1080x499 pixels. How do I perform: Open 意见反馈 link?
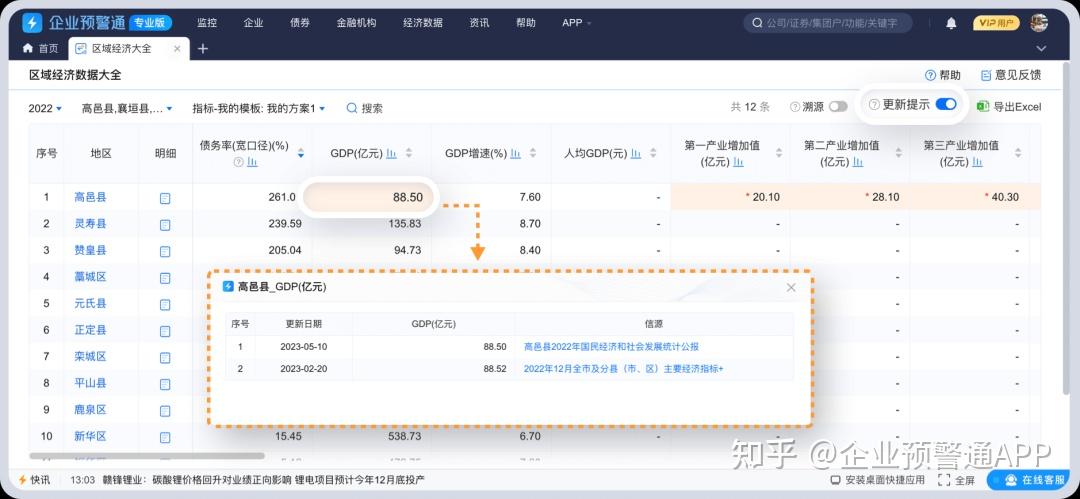[x=1010, y=75]
